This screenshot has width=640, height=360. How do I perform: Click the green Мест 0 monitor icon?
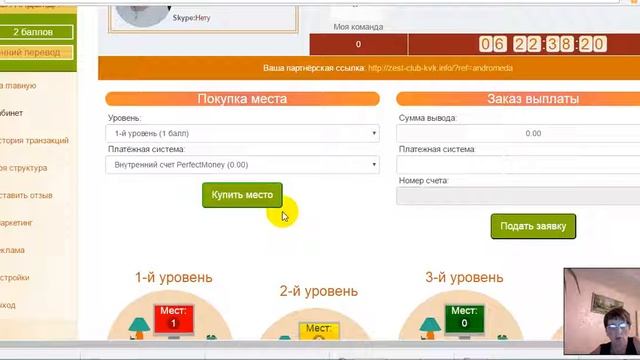tap(464, 320)
